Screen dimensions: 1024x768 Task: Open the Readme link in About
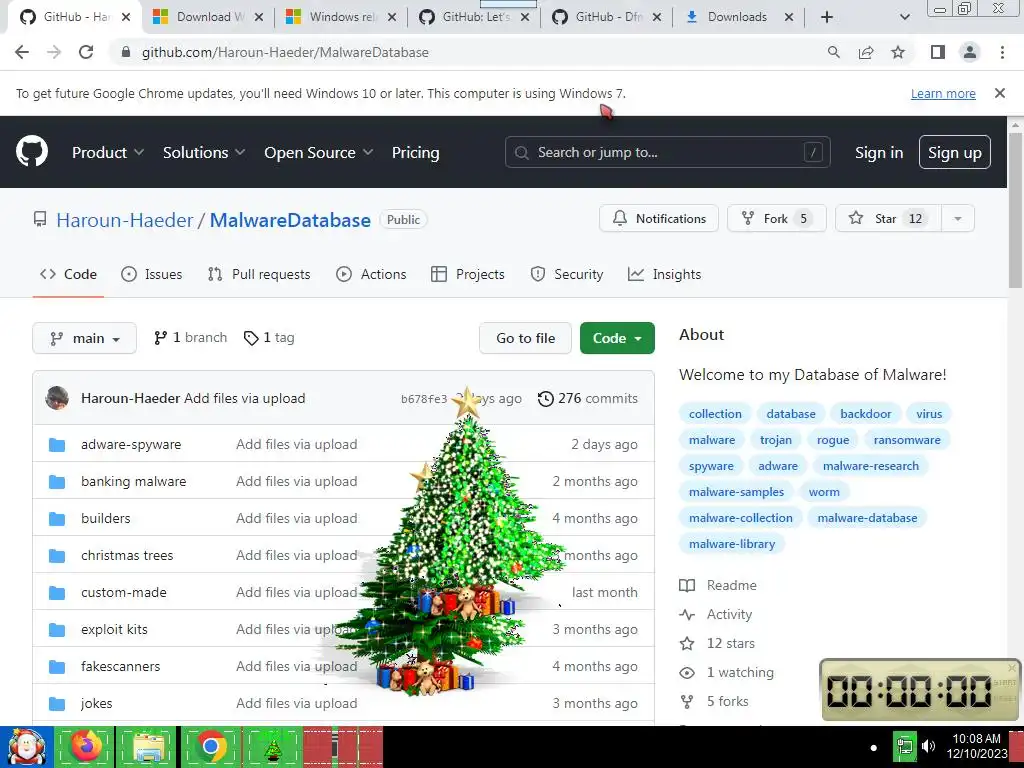pyautogui.click(x=718, y=585)
